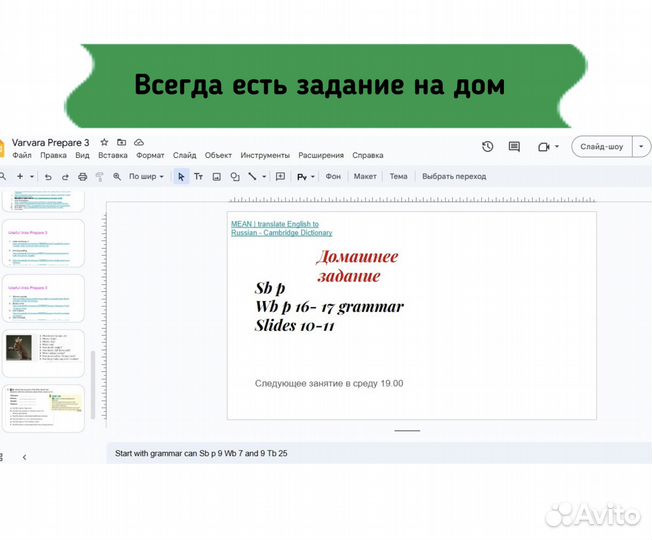Click the Varvara Prepare 3 title field
This screenshot has width=652, height=540.
[50, 143]
